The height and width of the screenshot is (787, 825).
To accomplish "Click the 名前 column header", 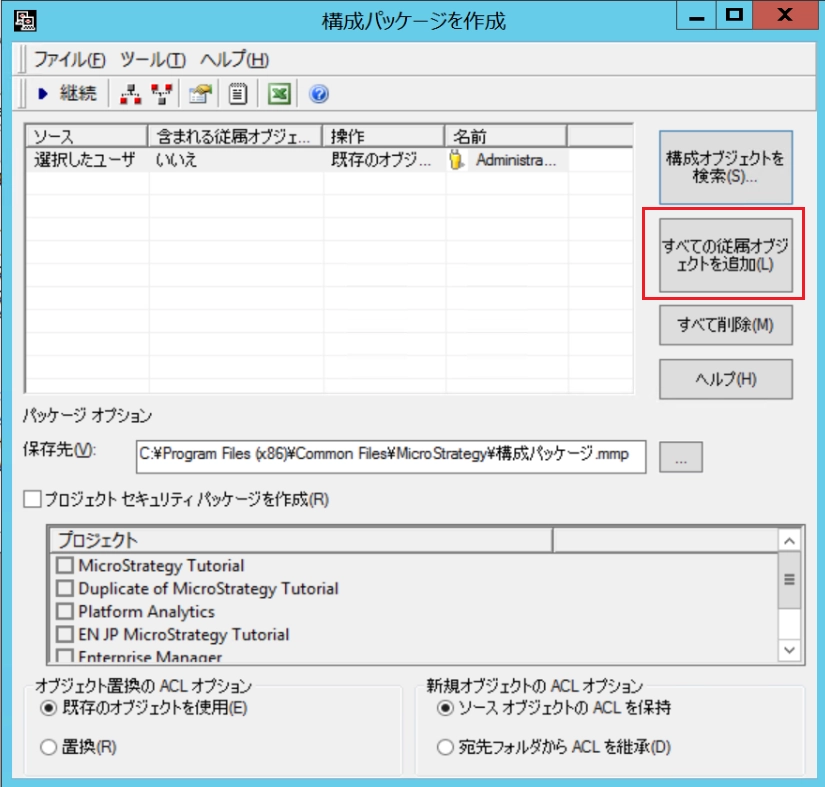I will coord(506,136).
